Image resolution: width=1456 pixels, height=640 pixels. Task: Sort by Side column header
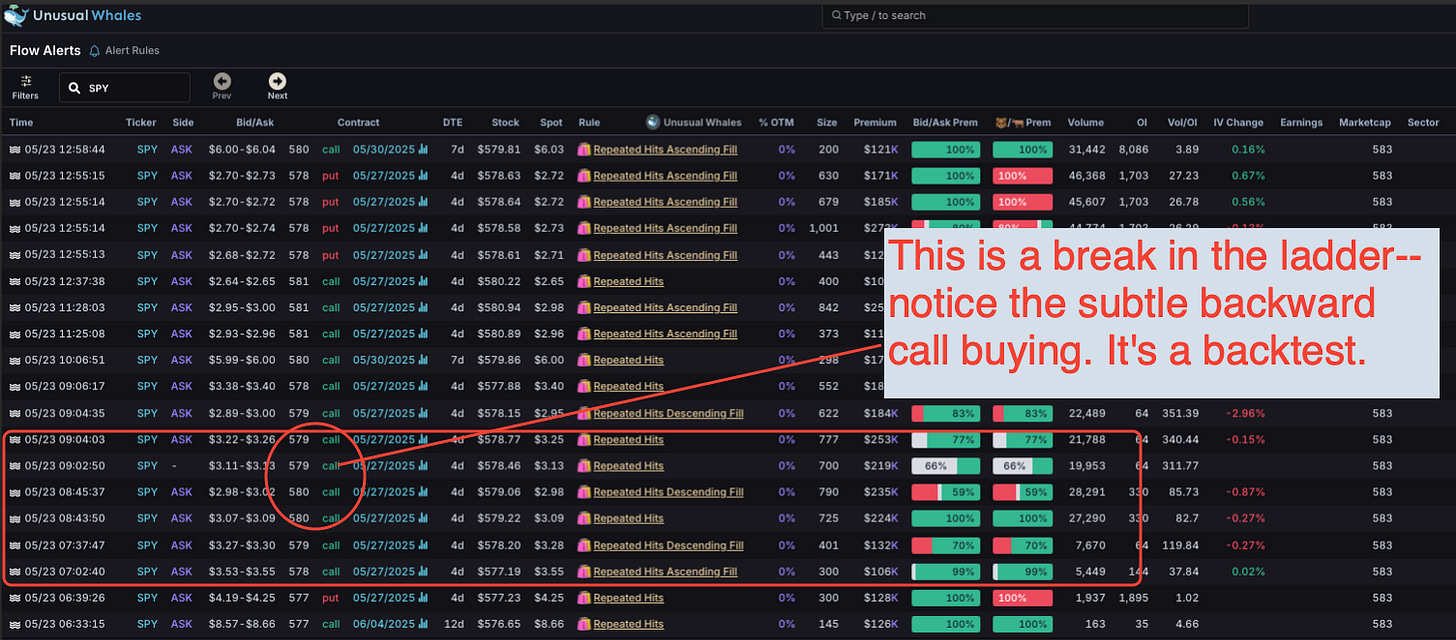pos(183,122)
